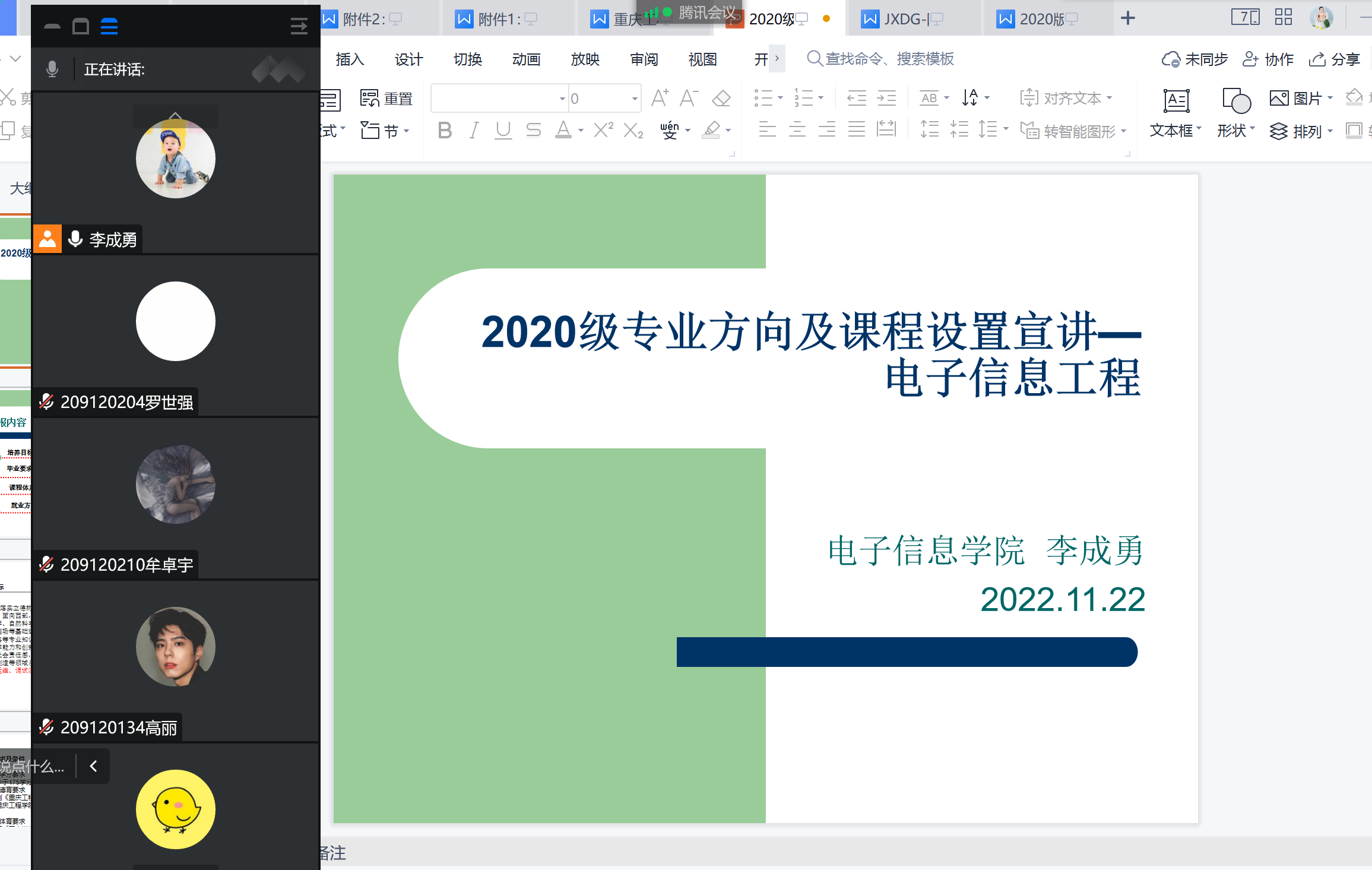This screenshot has width=1372, height=870.
Task: Center align the paragraph text
Action: (x=797, y=129)
